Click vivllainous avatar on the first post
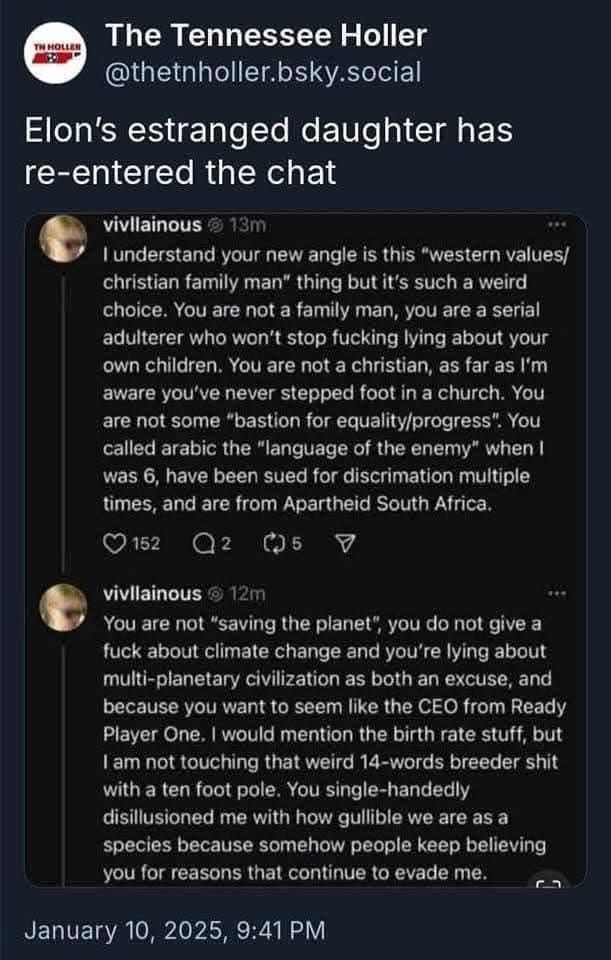The width and height of the screenshot is (611, 960). click(66, 238)
